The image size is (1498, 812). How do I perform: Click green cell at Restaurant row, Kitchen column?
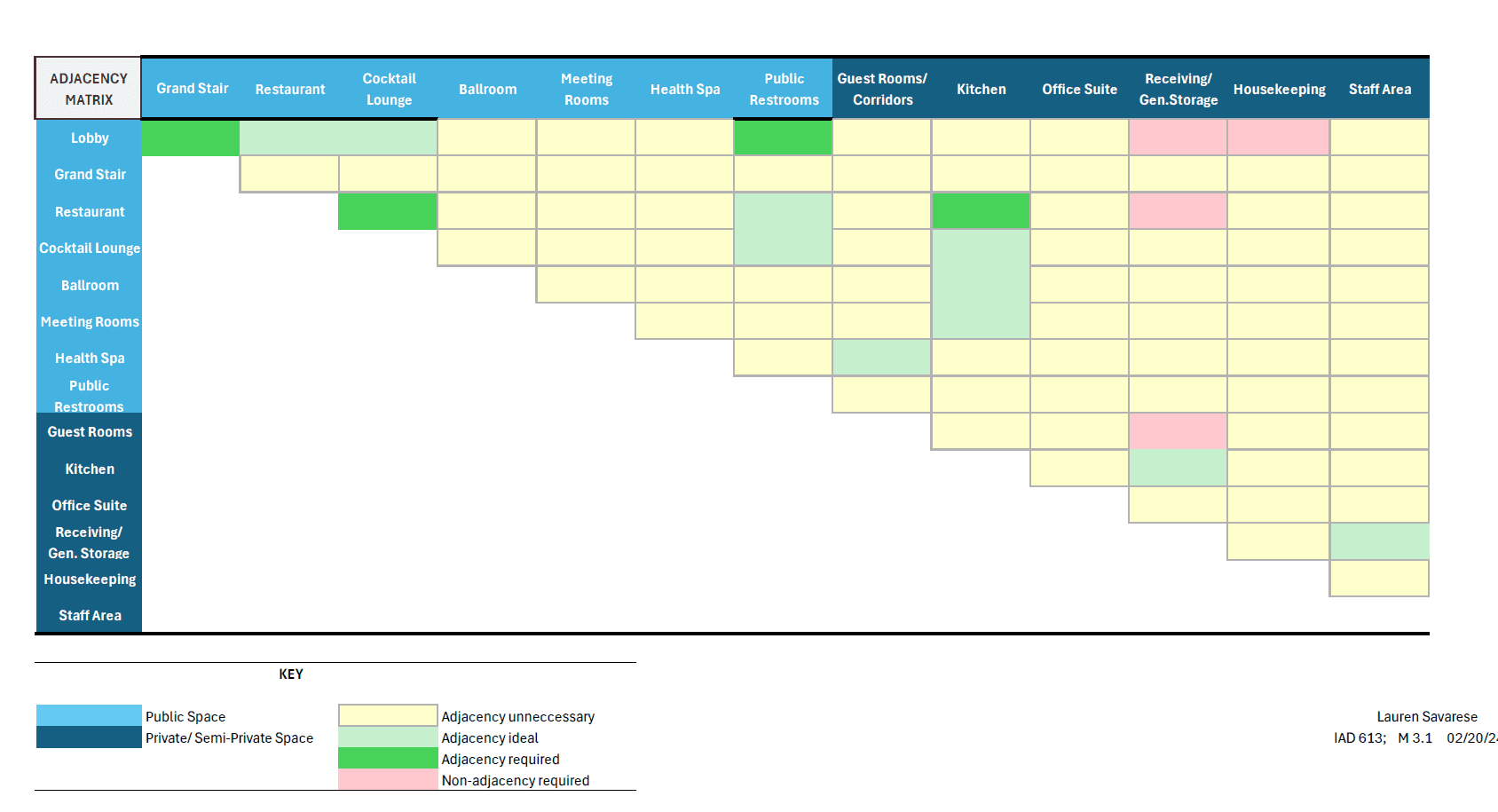981,211
